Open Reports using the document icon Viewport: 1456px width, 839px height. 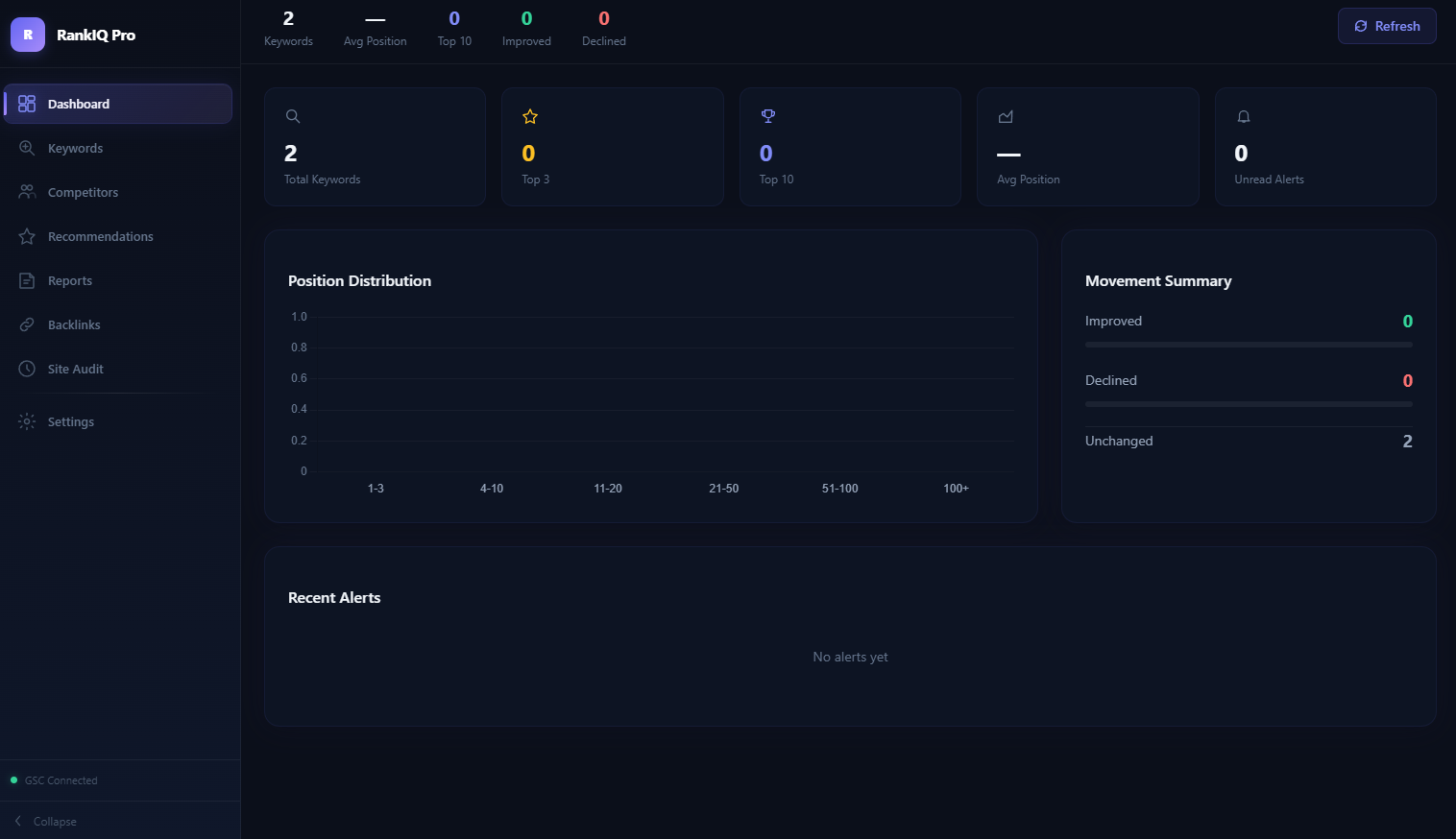27,279
